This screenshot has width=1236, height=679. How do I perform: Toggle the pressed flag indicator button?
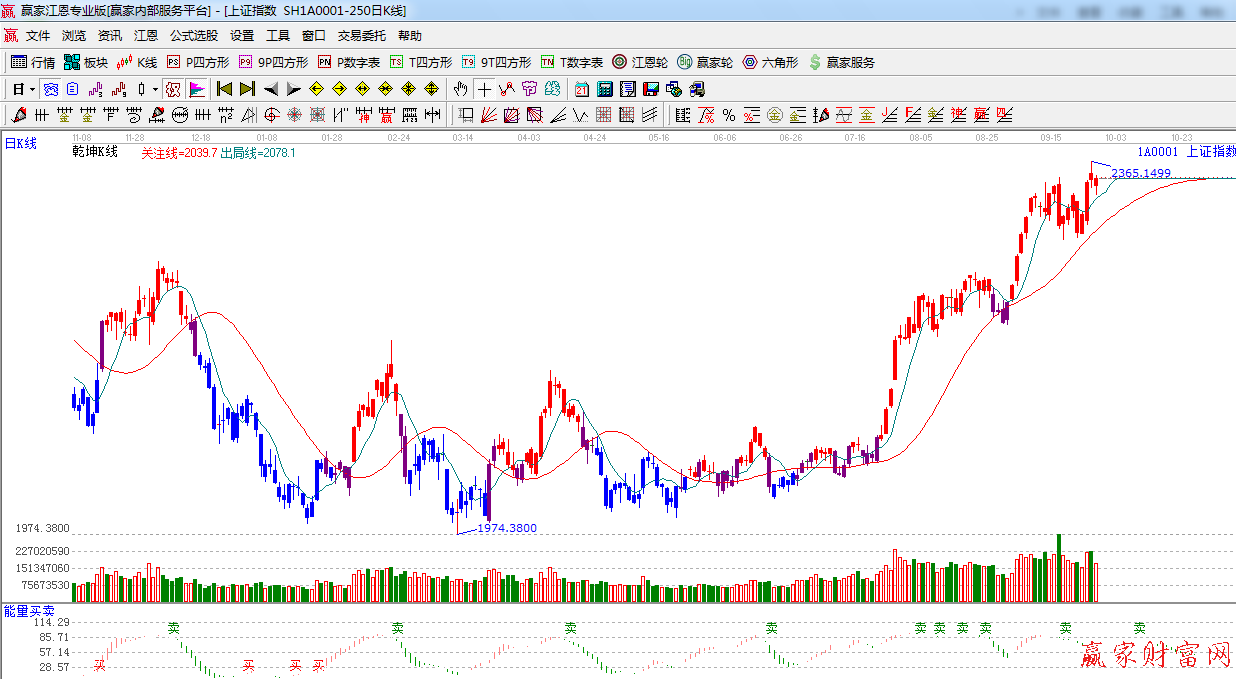pyautogui.click(x=196, y=89)
